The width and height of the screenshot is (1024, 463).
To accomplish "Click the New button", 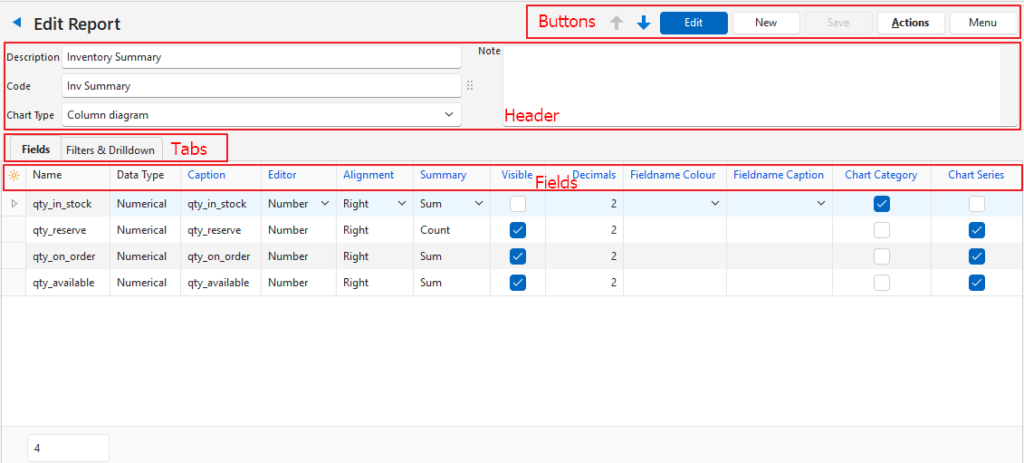I will point(766,23).
